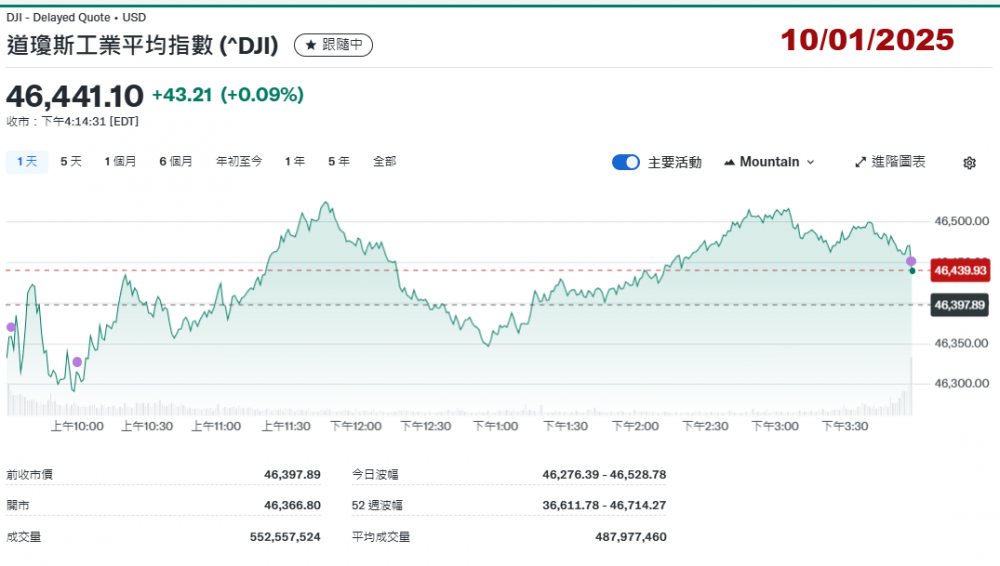1000x566 pixels.
Task: Select the 1個月 time range
Action: pyautogui.click(x=120, y=161)
